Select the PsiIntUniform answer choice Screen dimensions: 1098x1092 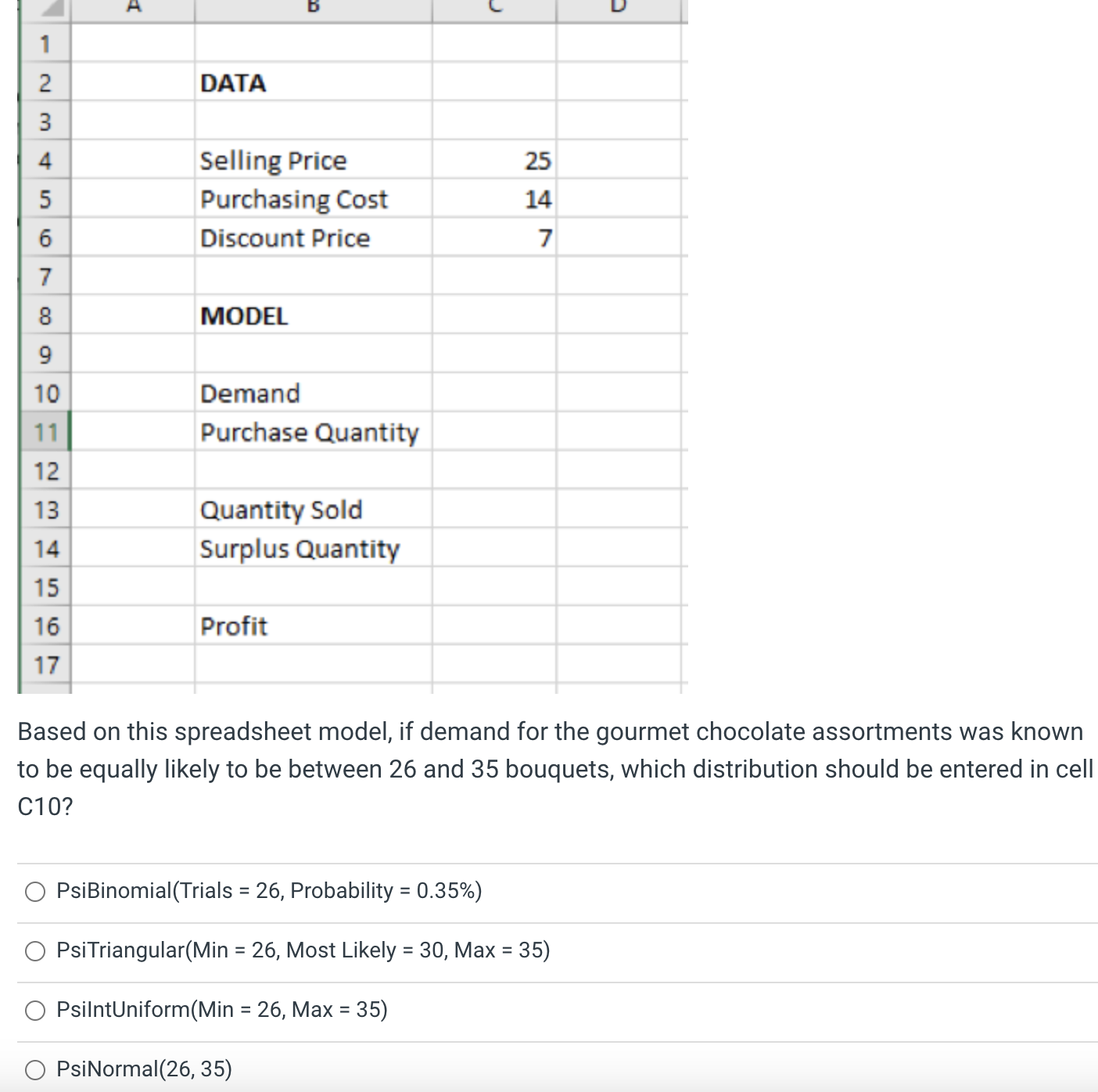34,1010
